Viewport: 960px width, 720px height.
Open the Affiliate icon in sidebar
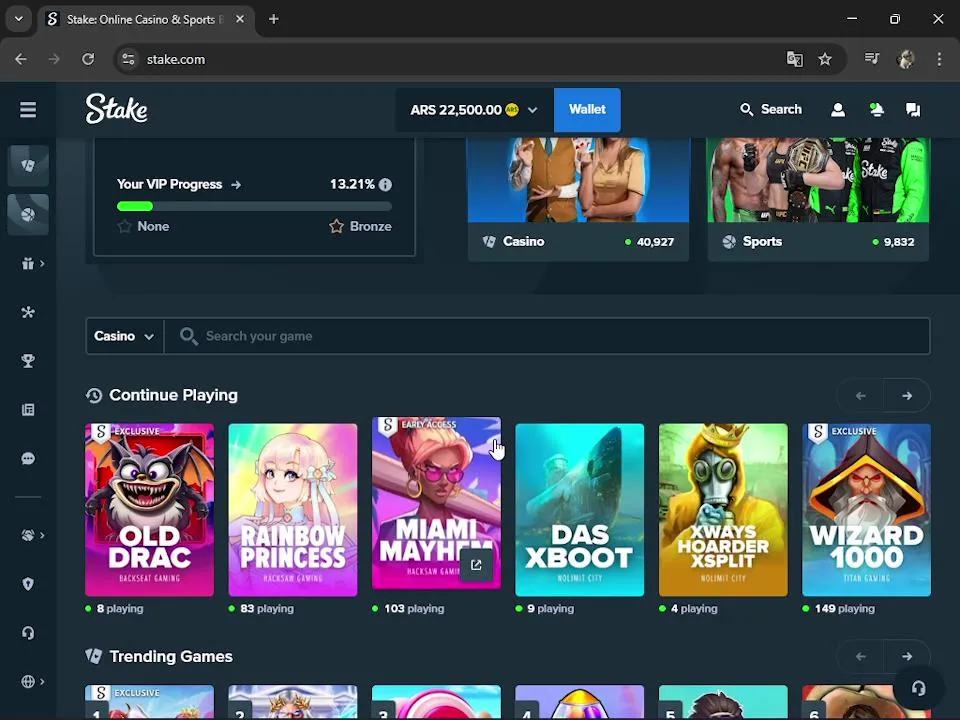28,312
